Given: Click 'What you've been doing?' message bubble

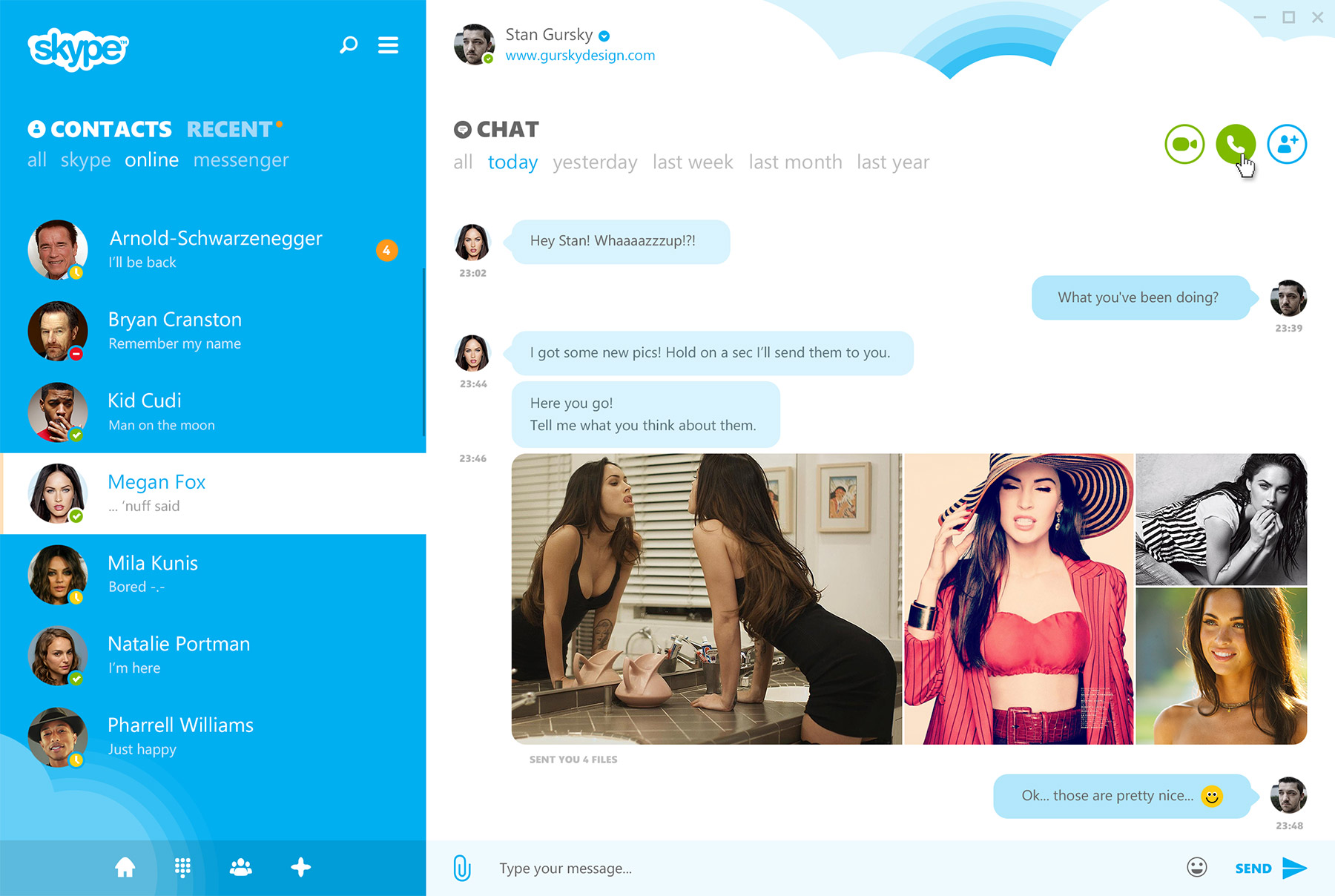Looking at the screenshot, I should (1144, 298).
